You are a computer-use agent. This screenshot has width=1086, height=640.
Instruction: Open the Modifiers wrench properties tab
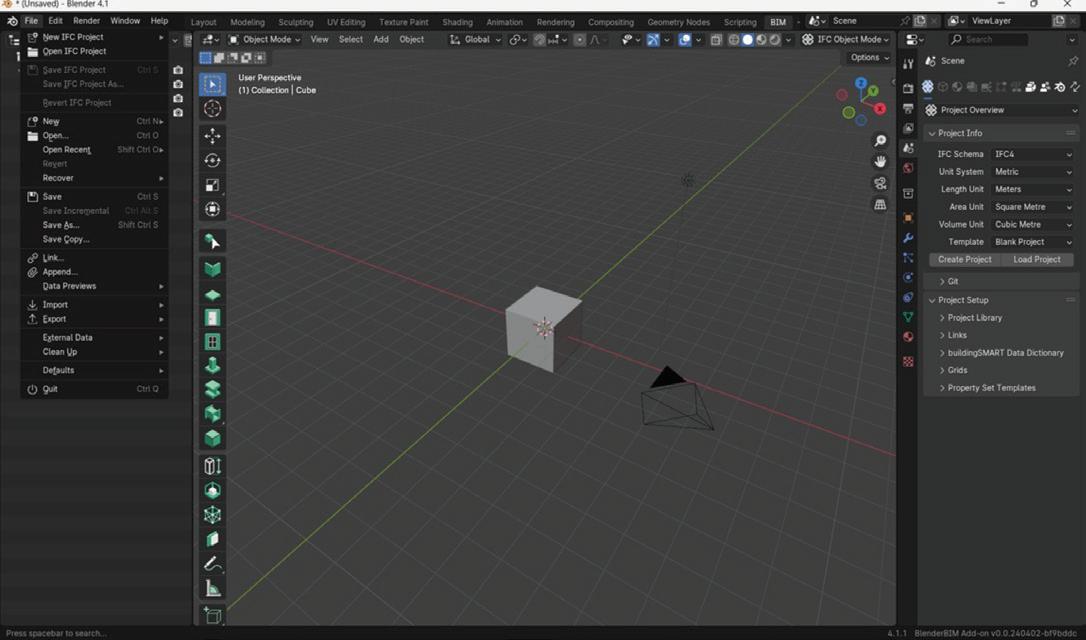pyautogui.click(x=908, y=238)
